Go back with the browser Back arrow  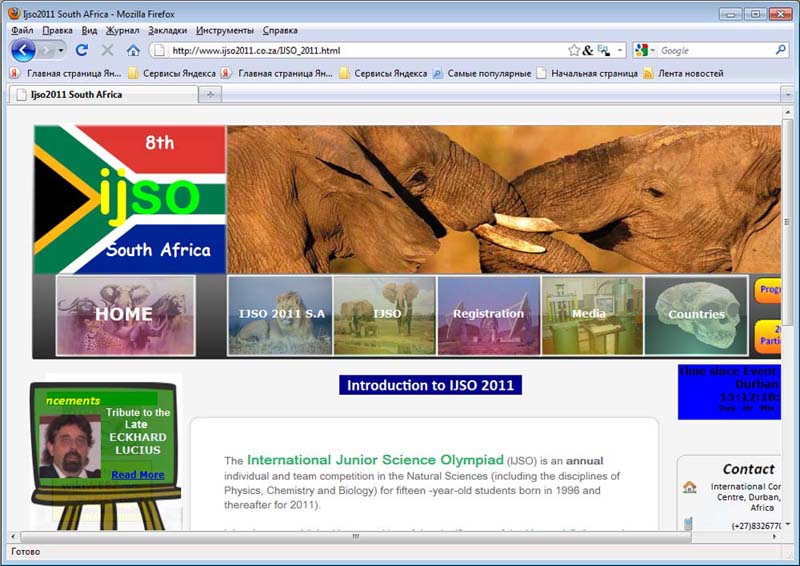23,50
